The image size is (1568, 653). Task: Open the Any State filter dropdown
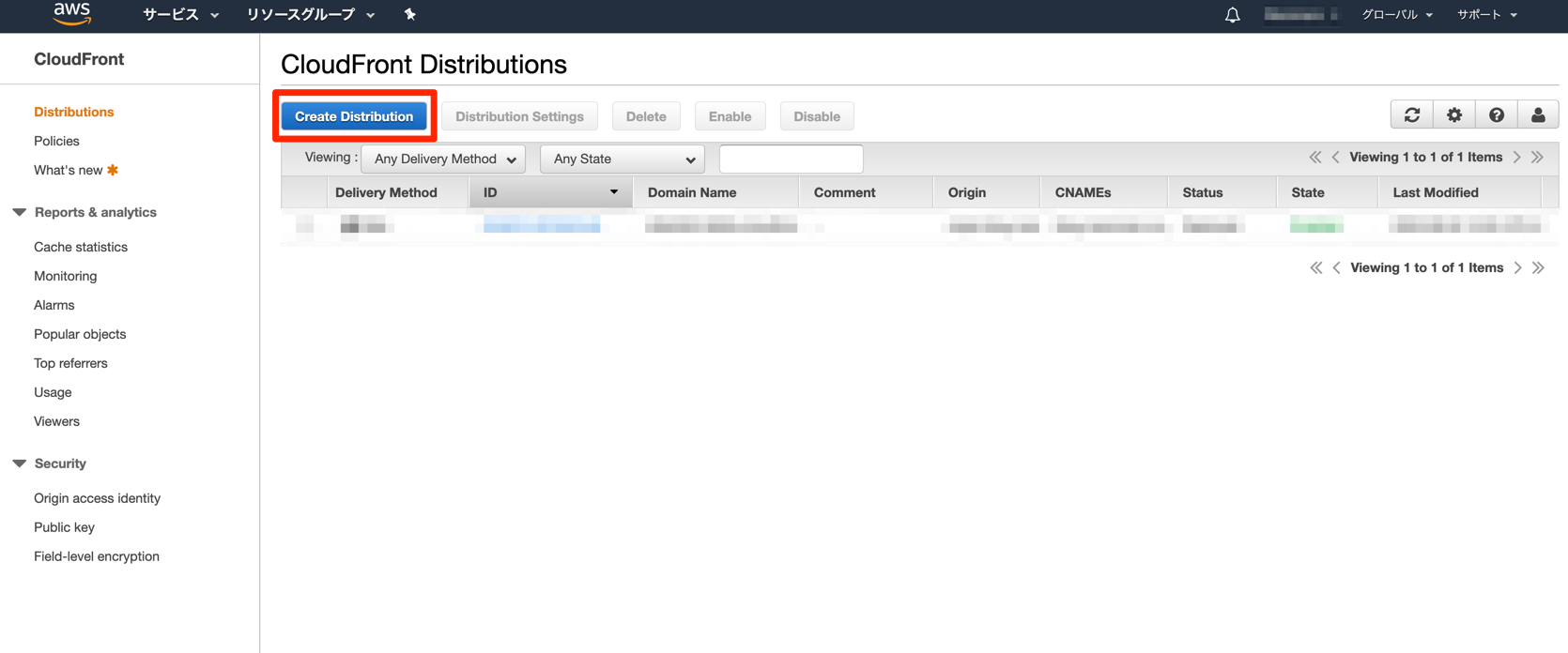[x=623, y=159]
